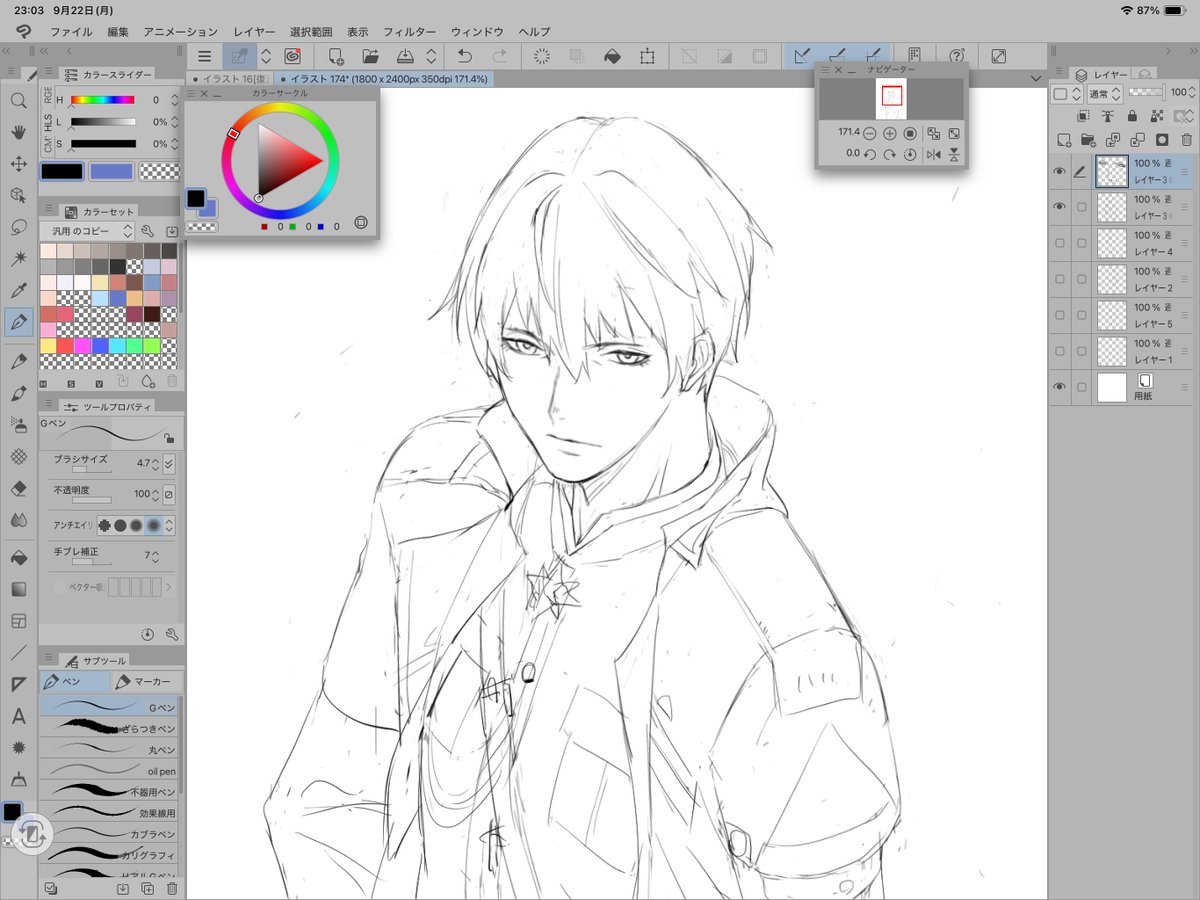Hide the 用紙 paper layer

[x=1059, y=387]
